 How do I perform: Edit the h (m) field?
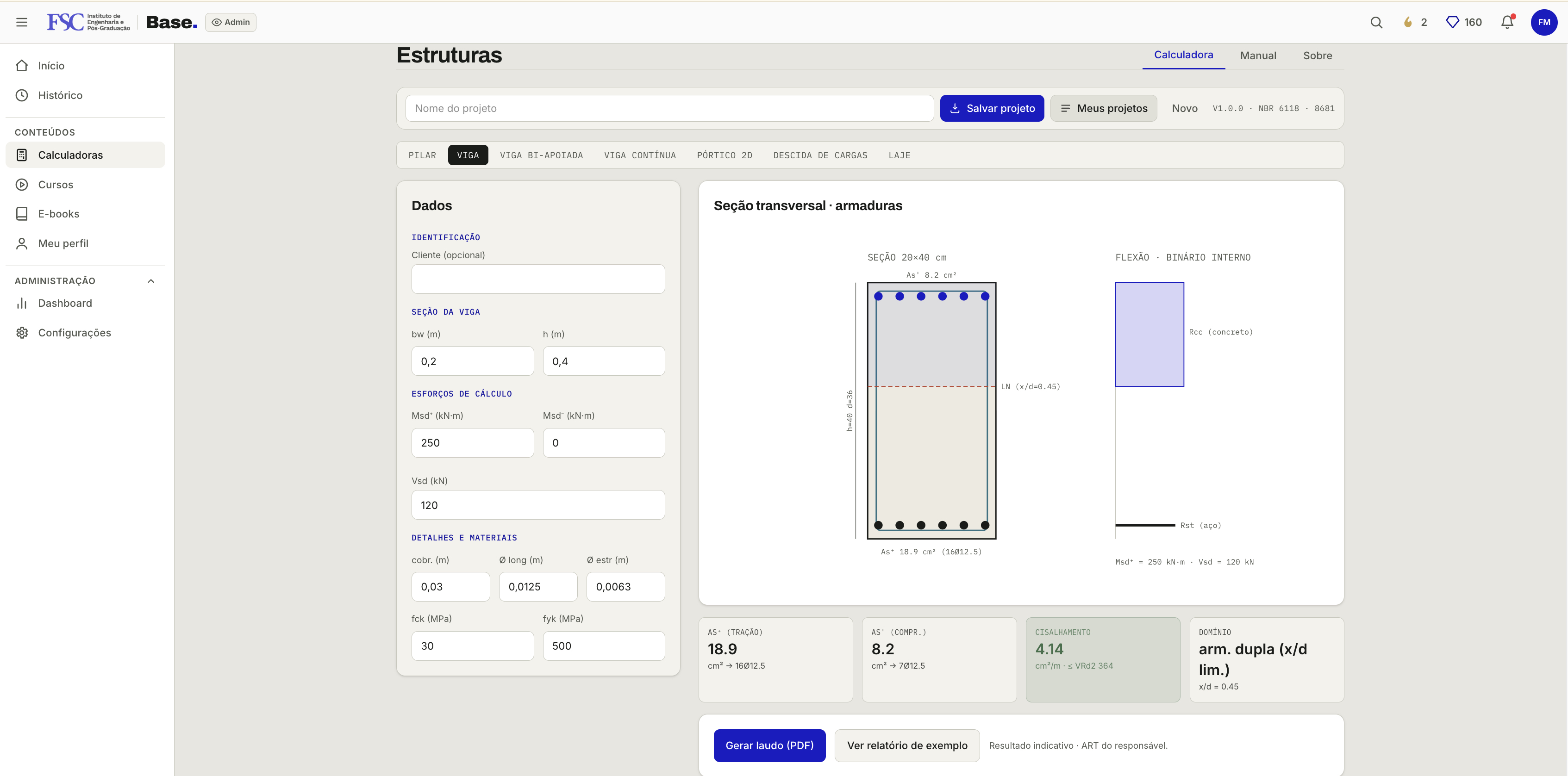pyautogui.click(x=604, y=361)
